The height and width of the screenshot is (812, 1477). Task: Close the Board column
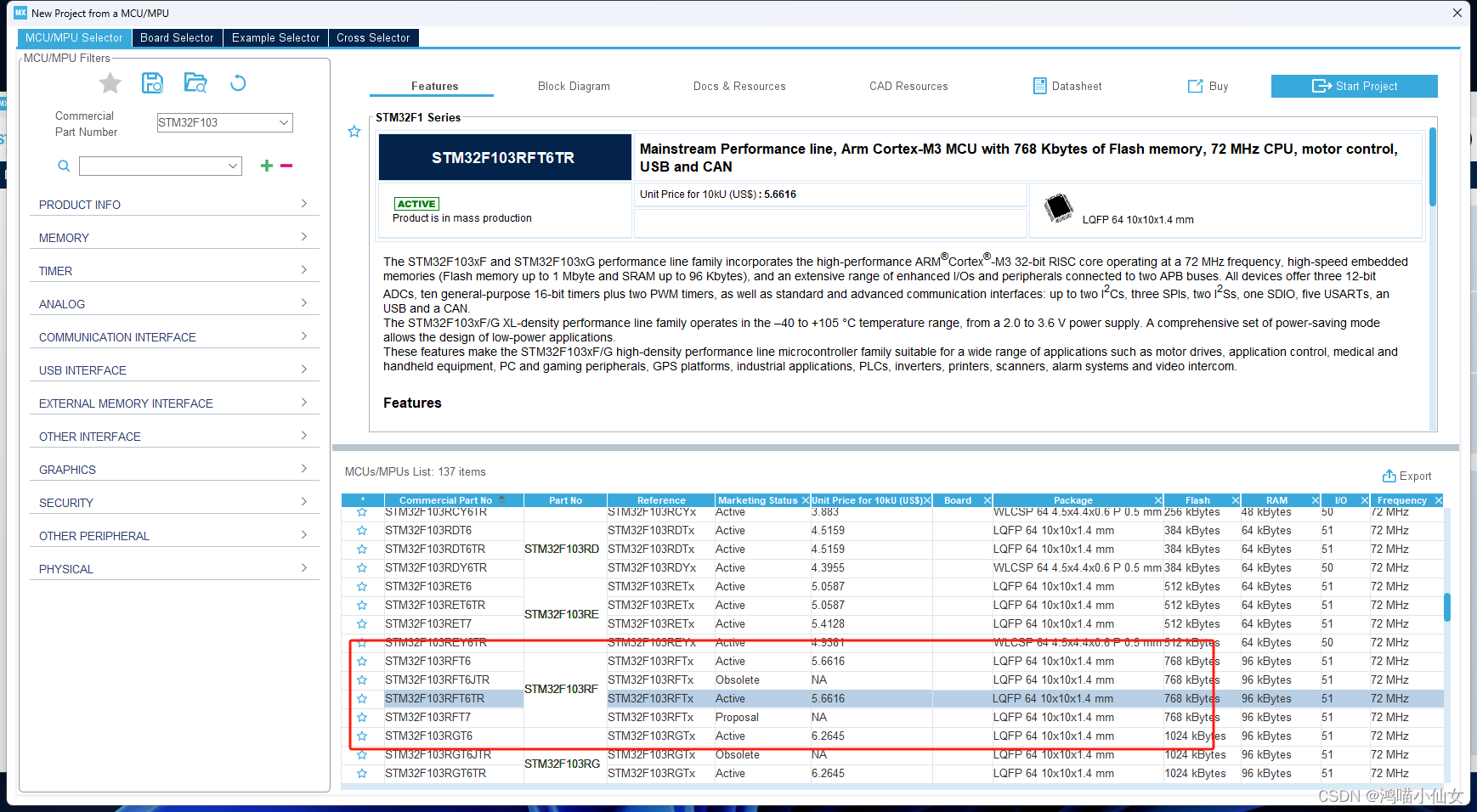[x=987, y=500]
